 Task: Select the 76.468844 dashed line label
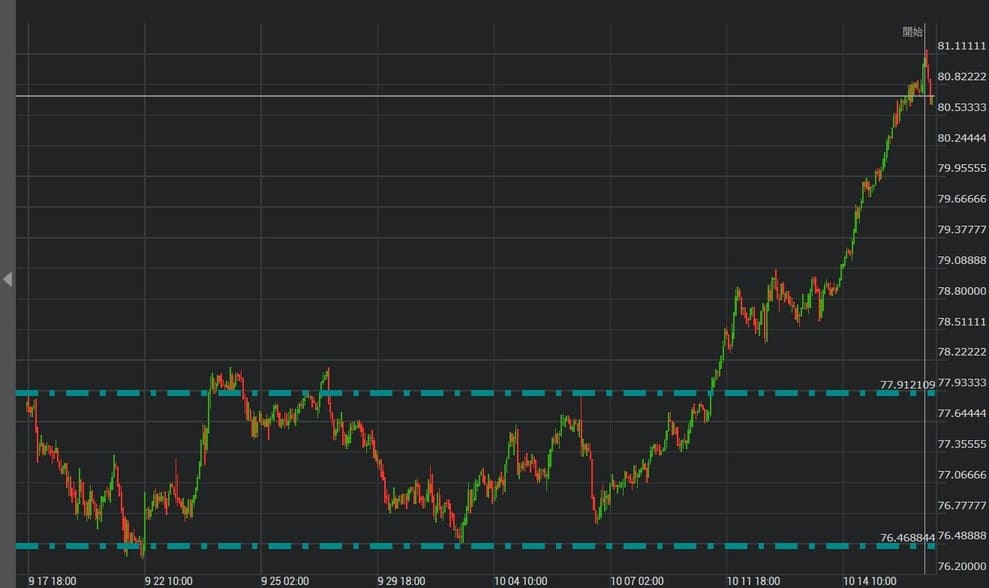click(907, 538)
